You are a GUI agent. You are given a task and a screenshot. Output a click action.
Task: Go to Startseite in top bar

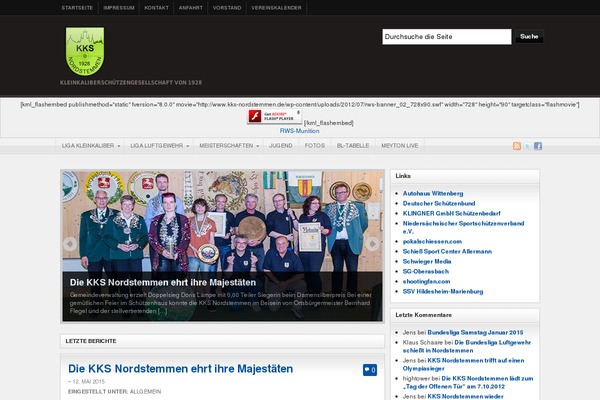(x=77, y=8)
